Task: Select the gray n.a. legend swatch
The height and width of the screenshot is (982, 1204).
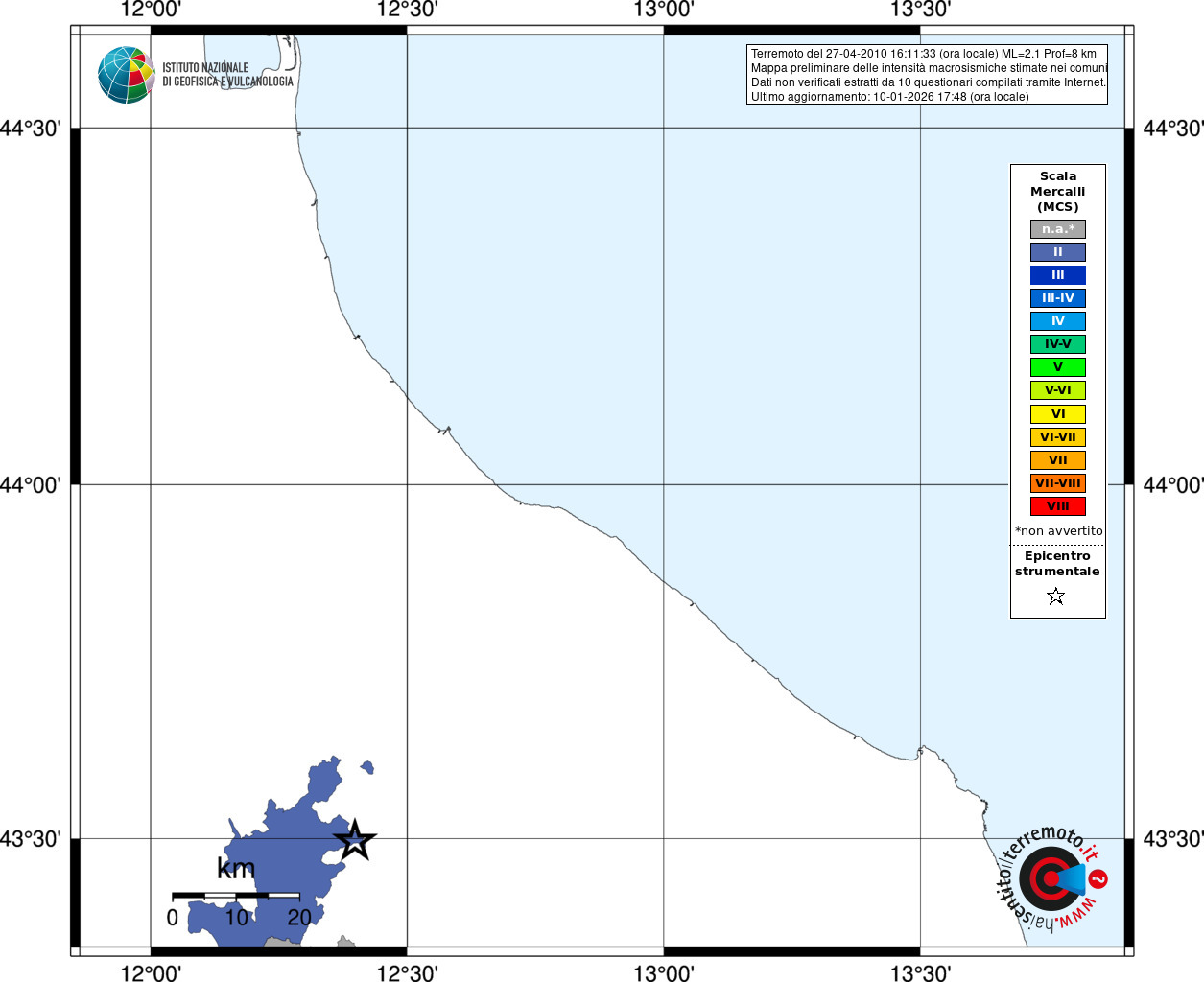Action: [1057, 229]
